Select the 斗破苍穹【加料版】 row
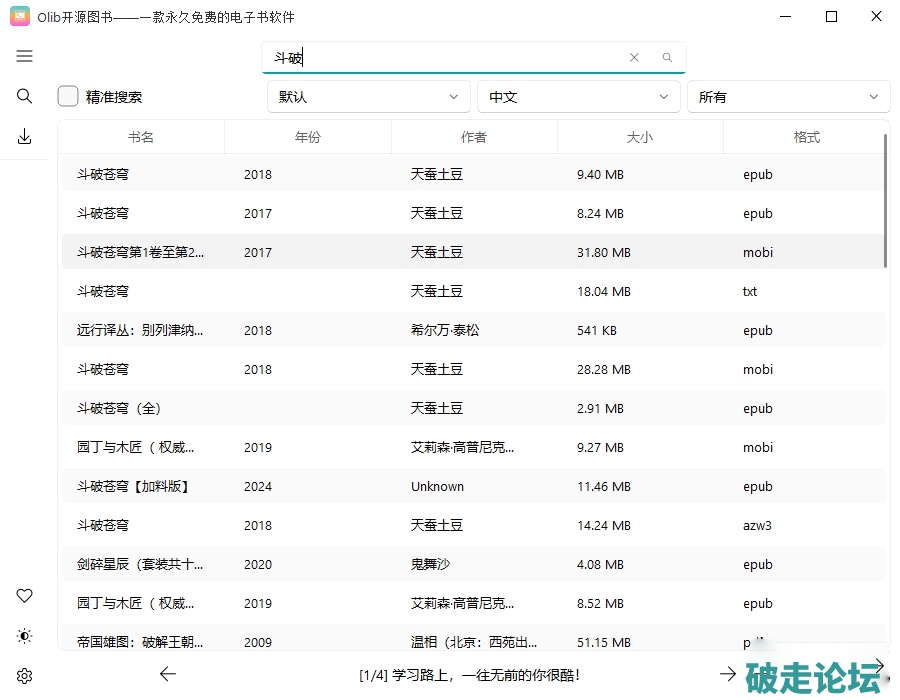900x700 pixels. [134, 487]
